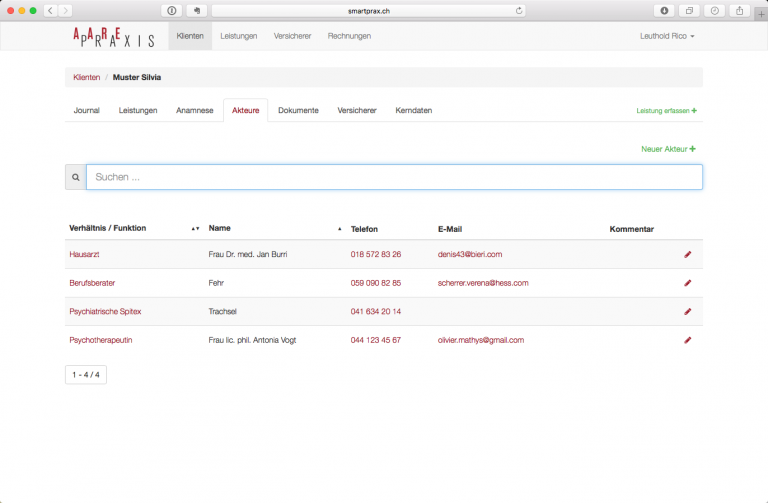Viewport: 768px width, 503px height.
Task: Go back with Safari back arrow
Action: 50,10
